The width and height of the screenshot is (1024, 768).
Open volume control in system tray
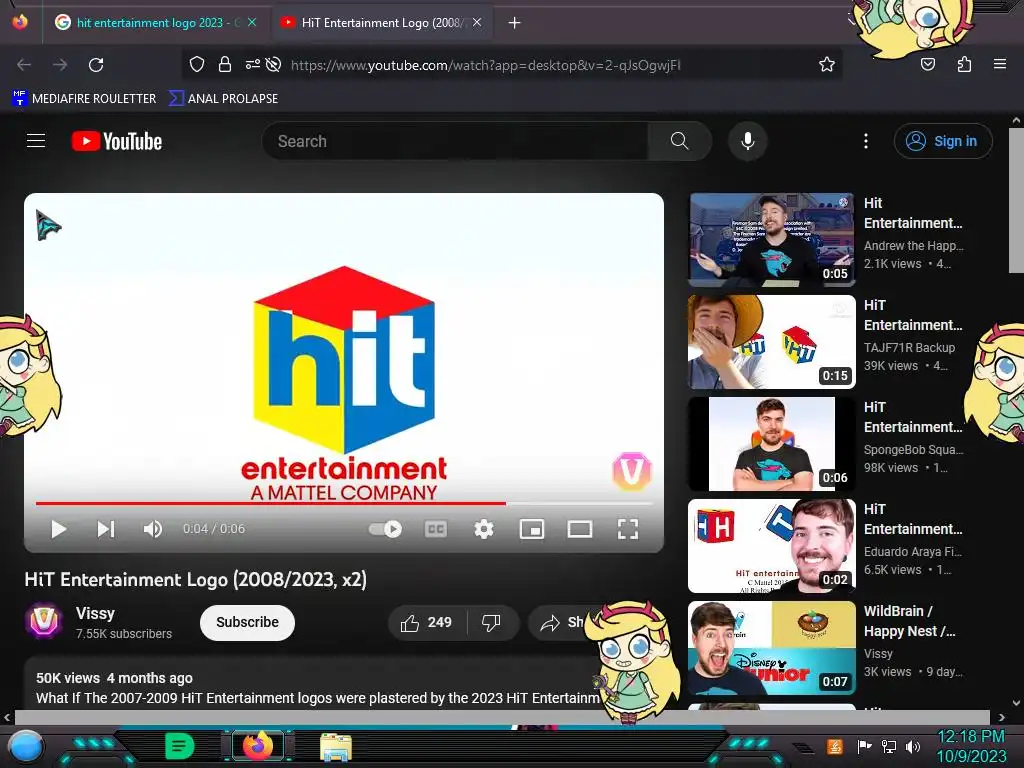pyautogui.click(x=913, y=746)
